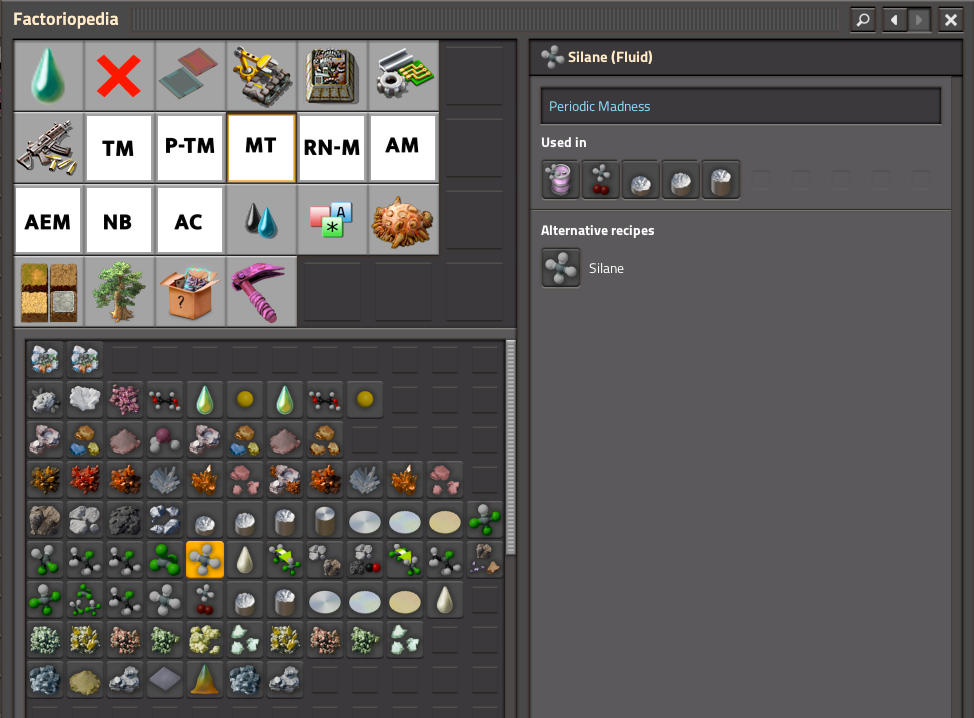The height and width of the screenshot is (718, 974).
Task: Open the submachine gun combat category
Action: [48, 148]
